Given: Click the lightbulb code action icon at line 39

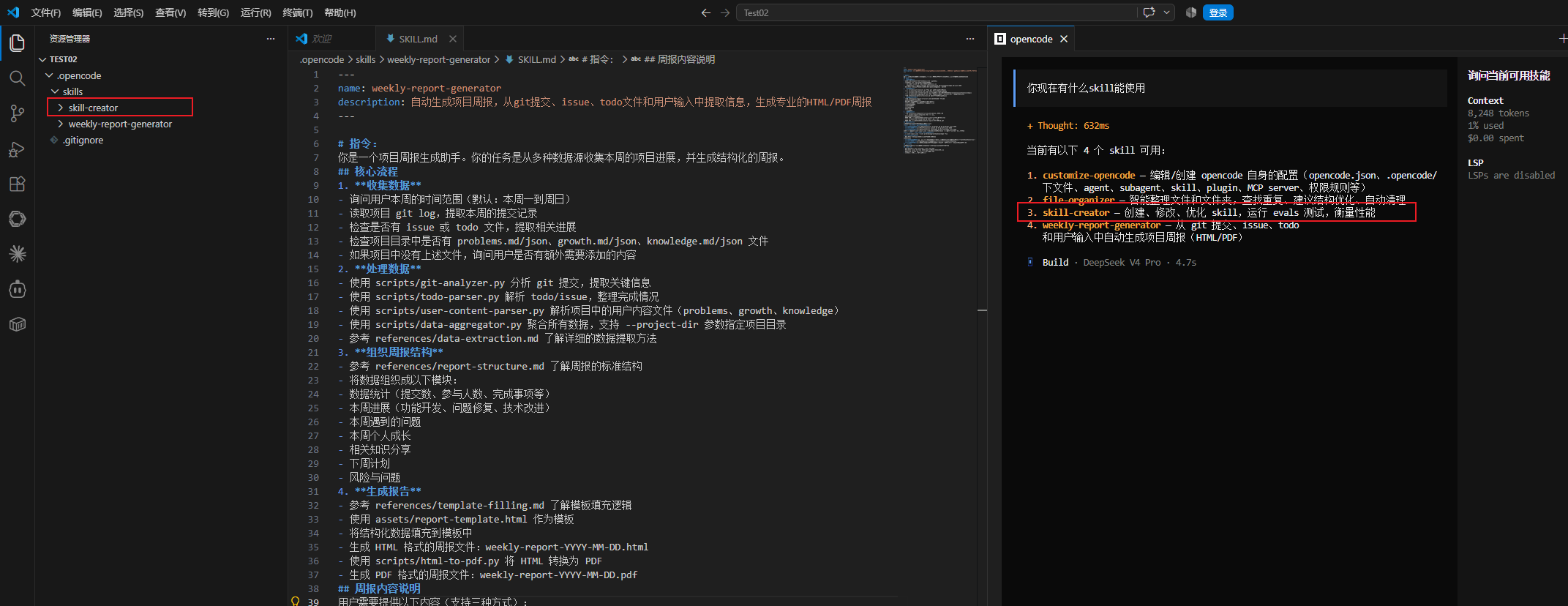Looking at the screenshot, I should point(296,601).
